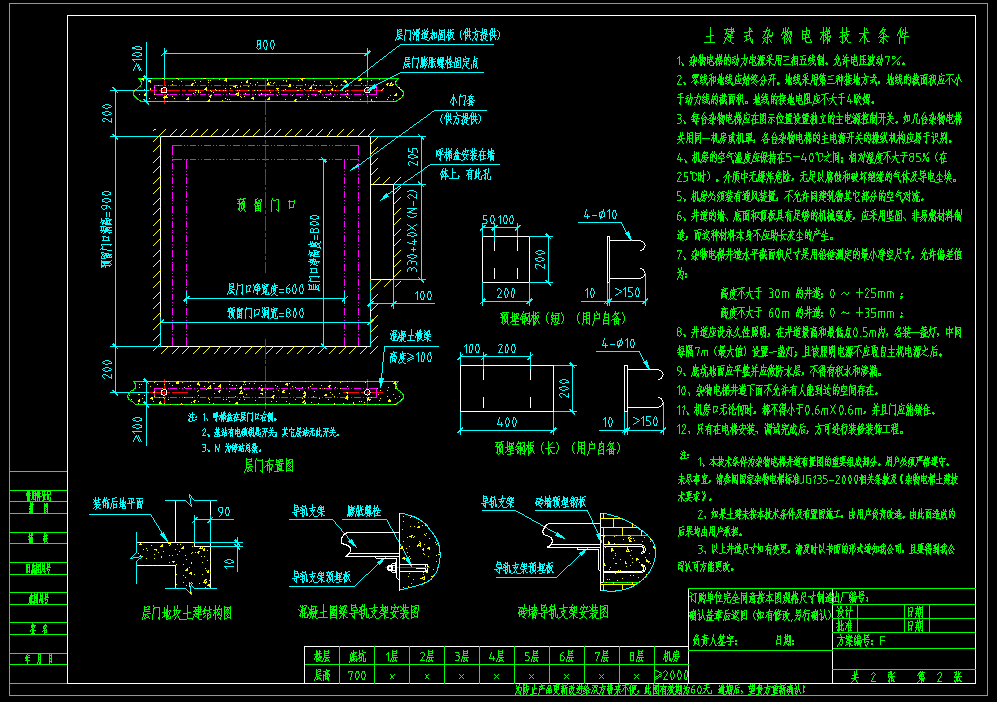Select the 800 dimension above the door rail

click(x=265, y=45)
